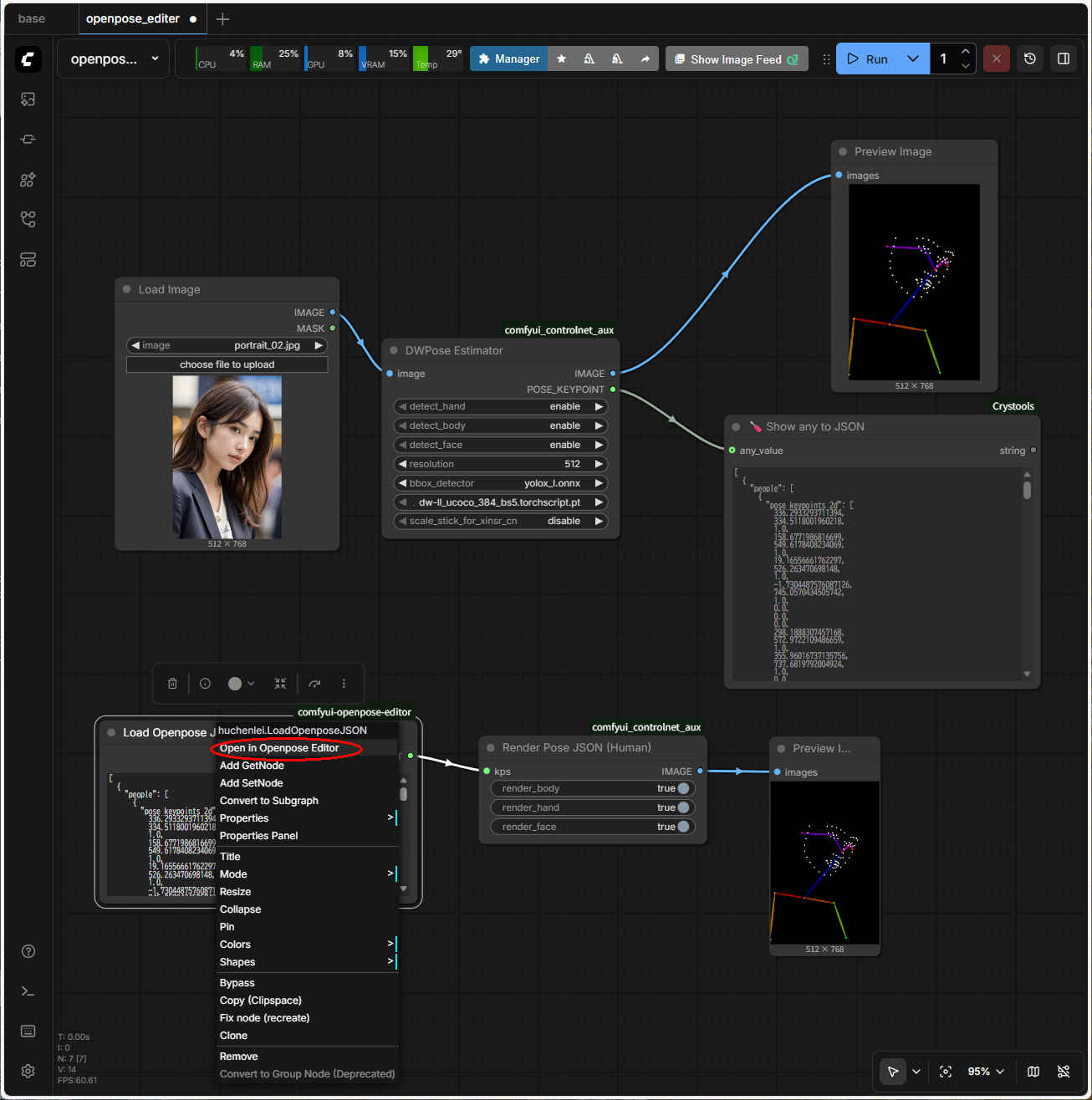Click the fit view icon at bottom right
1092x1100 pixels.
click(x=946, y=1072)
